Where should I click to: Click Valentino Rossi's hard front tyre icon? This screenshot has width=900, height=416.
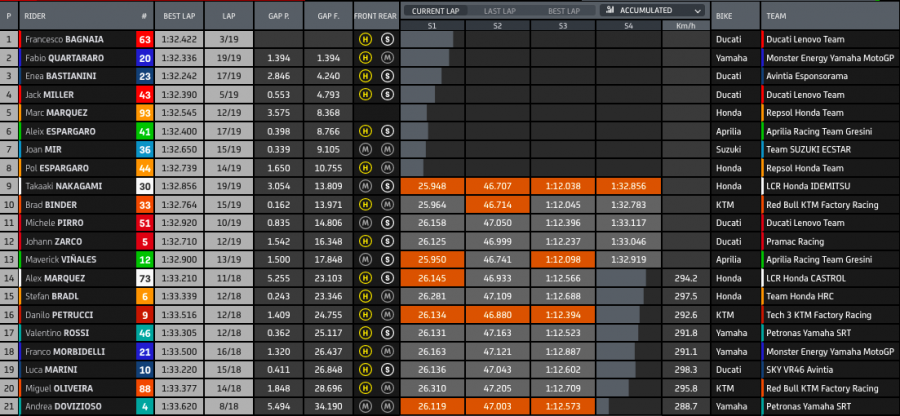(366, 331)
